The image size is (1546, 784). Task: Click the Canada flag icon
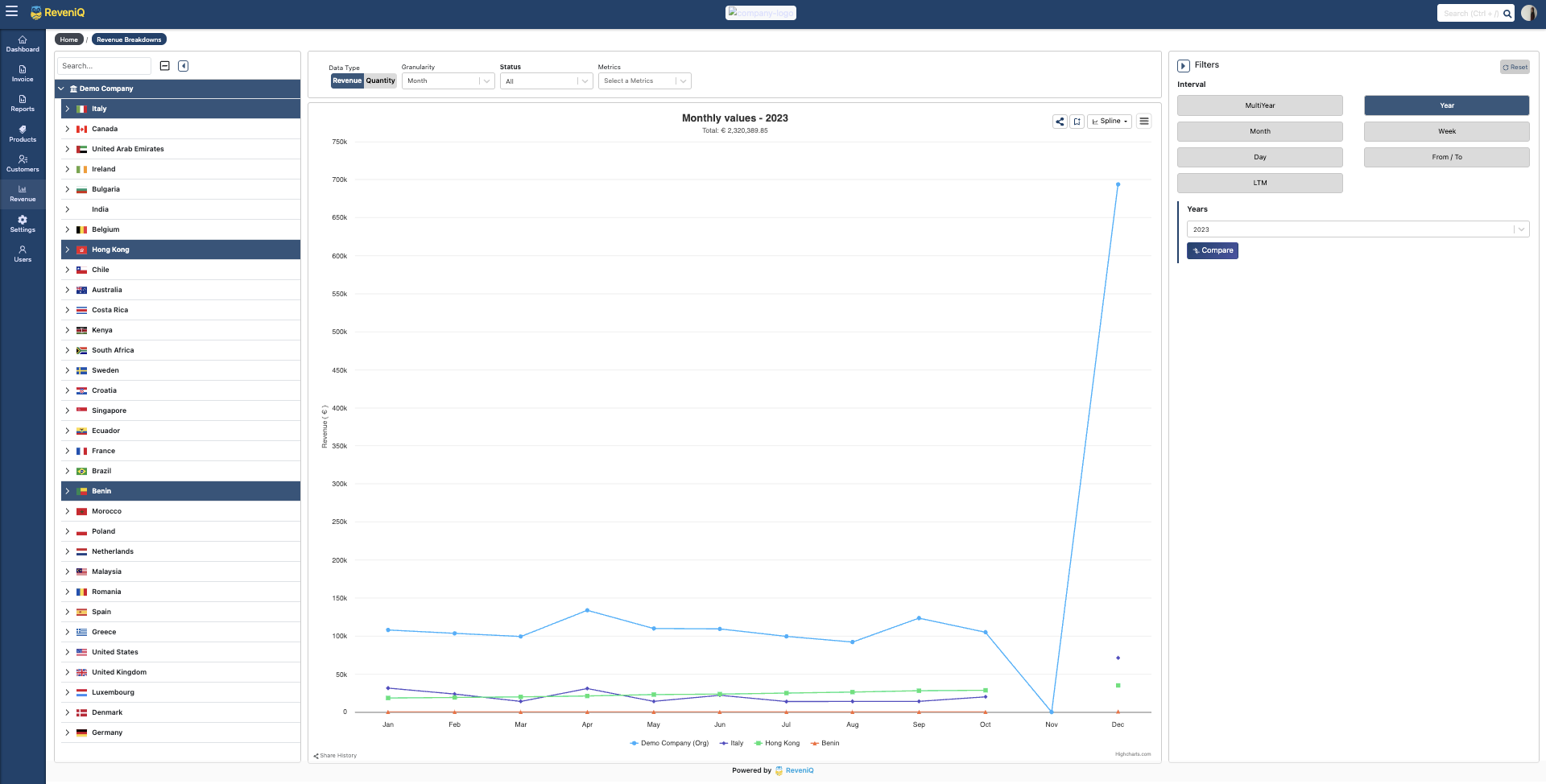(81, 129)
